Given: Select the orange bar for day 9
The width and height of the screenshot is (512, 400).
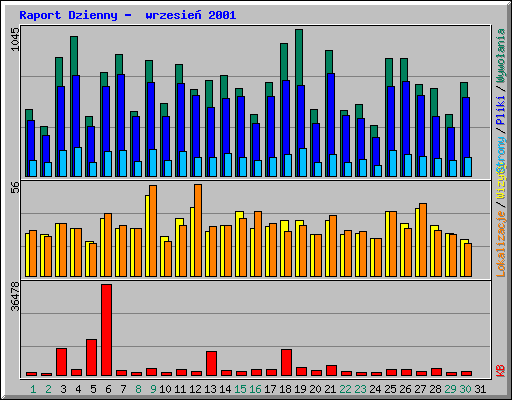Looking at the screenshot, I should pyautogui.click(x=153, y=231).
